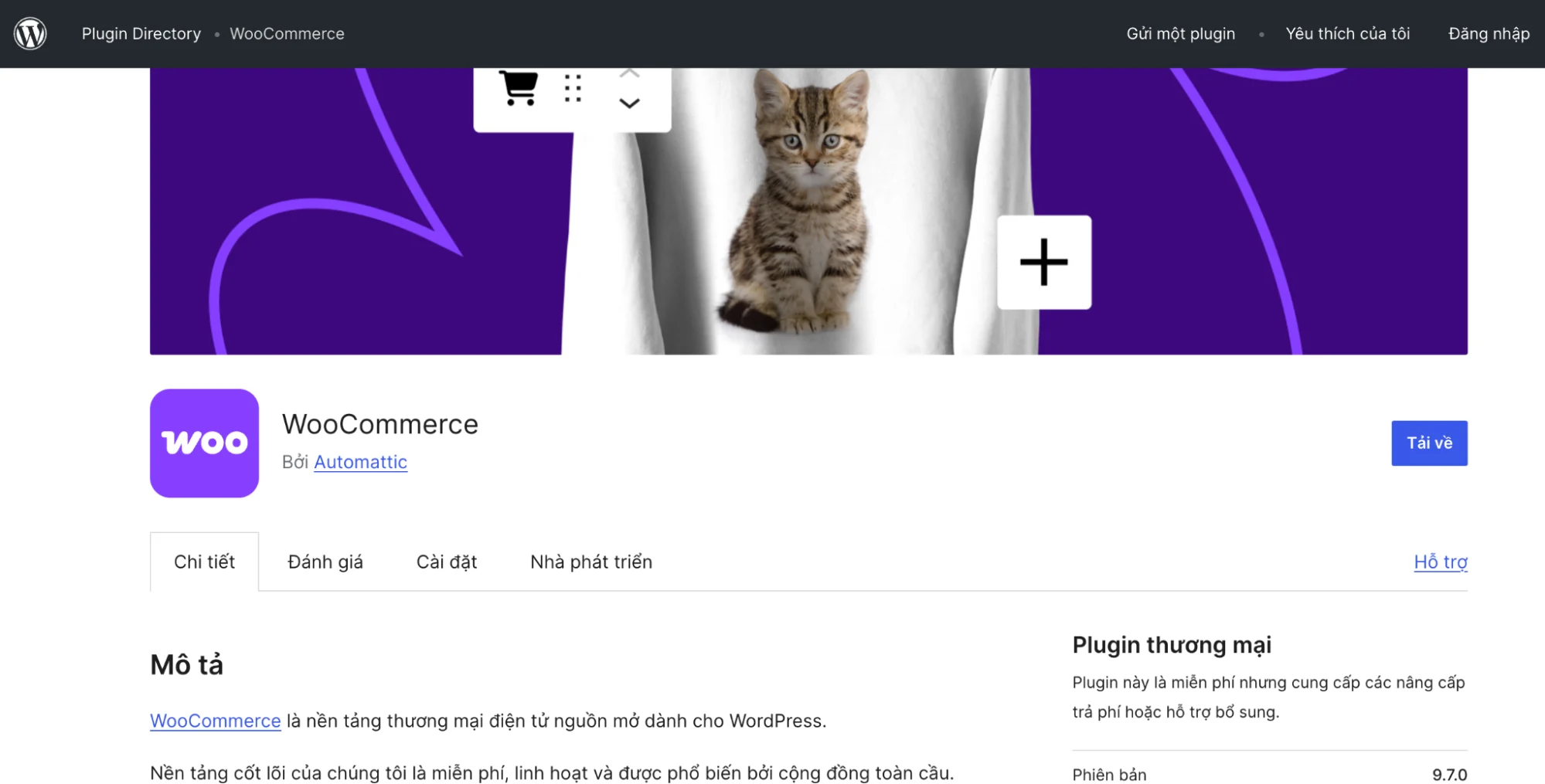1545x784 pixels.
Task: Open the WordPress logo home link
Action: click(x=30, y=33)
